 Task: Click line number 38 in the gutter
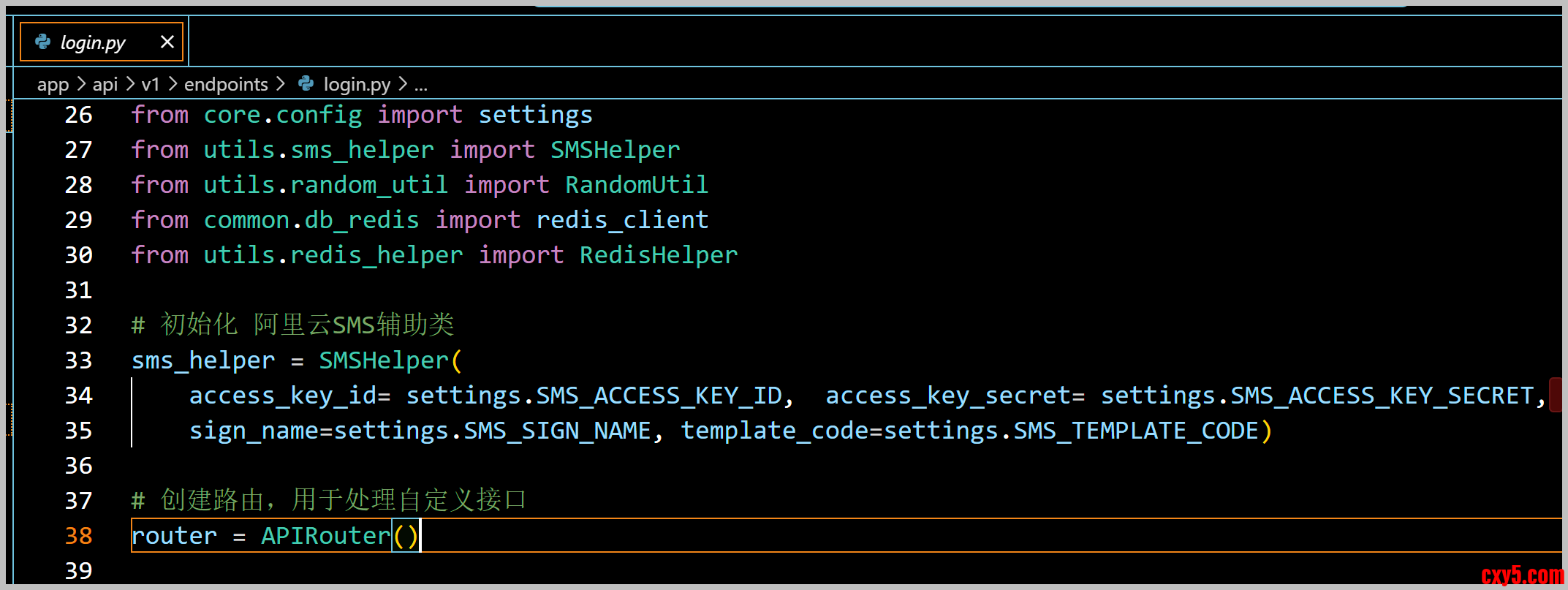pyautogui.click(x=79, y=536)
